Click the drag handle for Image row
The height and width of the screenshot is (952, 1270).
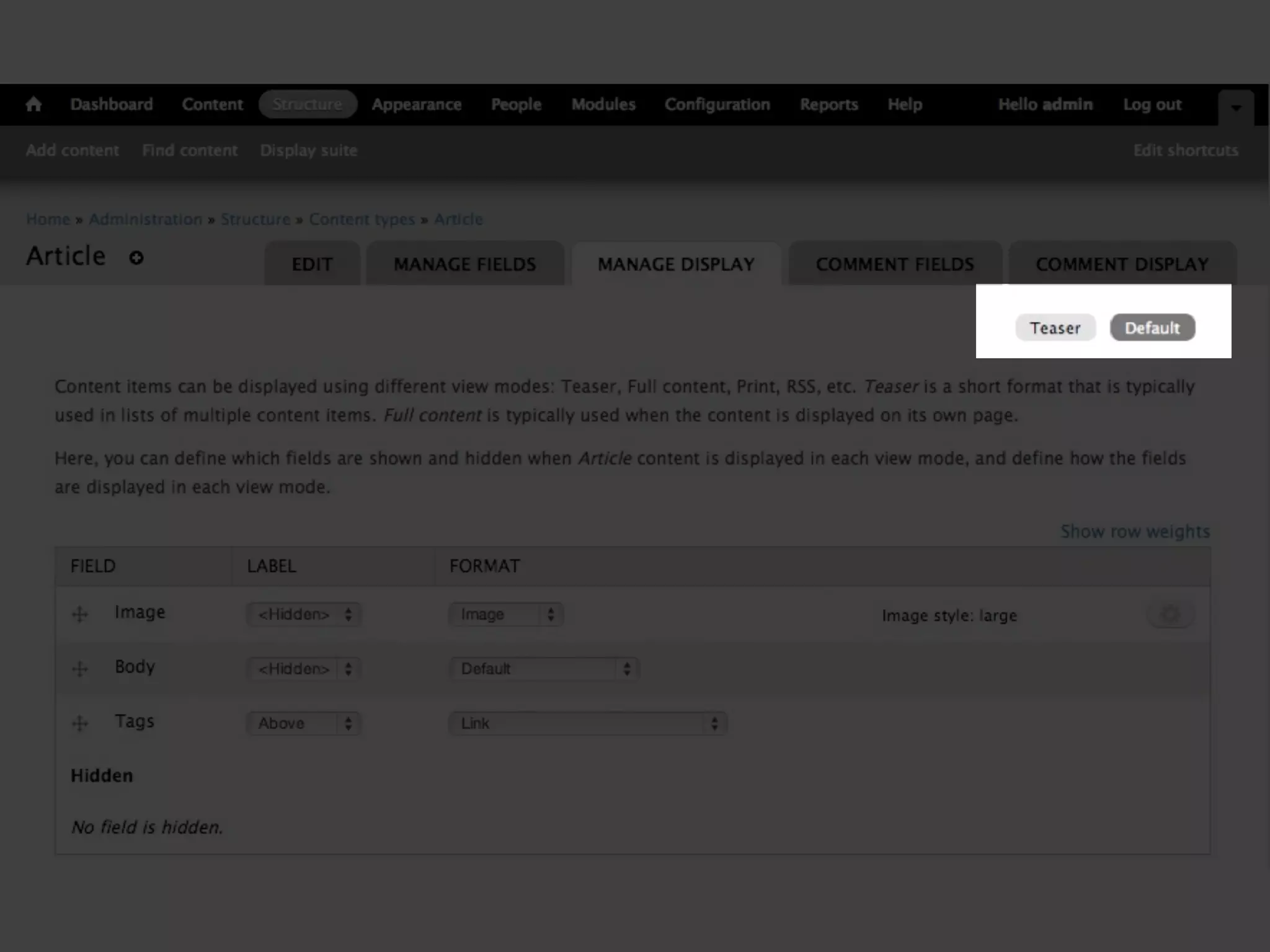coord(80,614)
